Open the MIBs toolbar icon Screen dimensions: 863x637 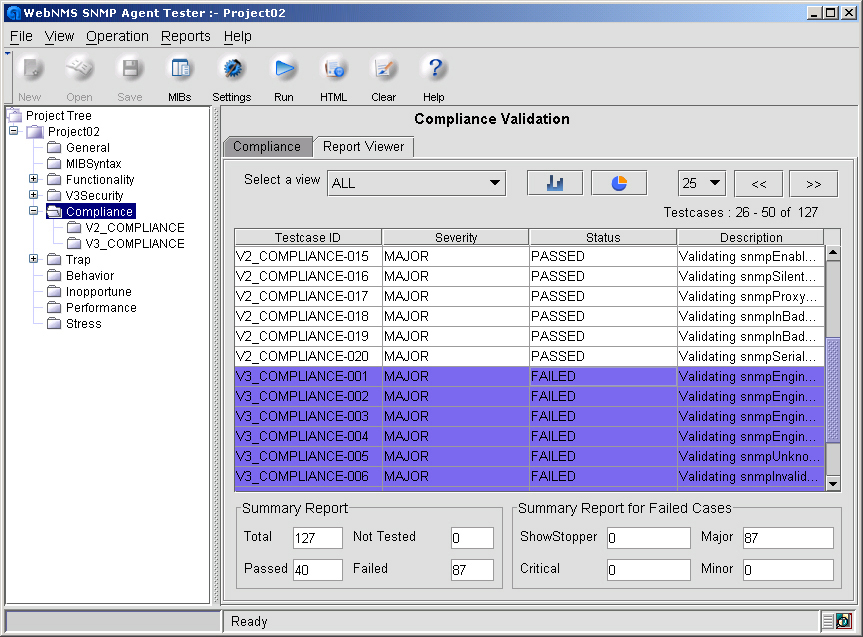(x=180, y=69)
